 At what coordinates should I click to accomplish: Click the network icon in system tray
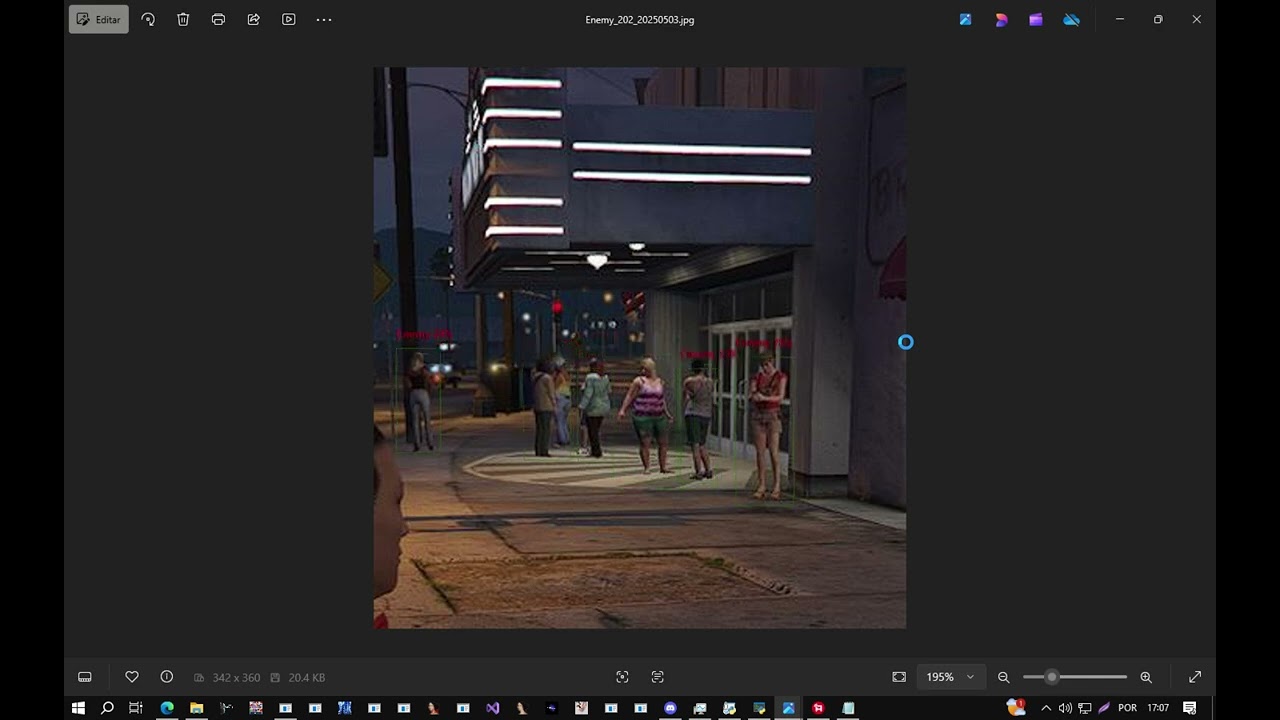1085,708
